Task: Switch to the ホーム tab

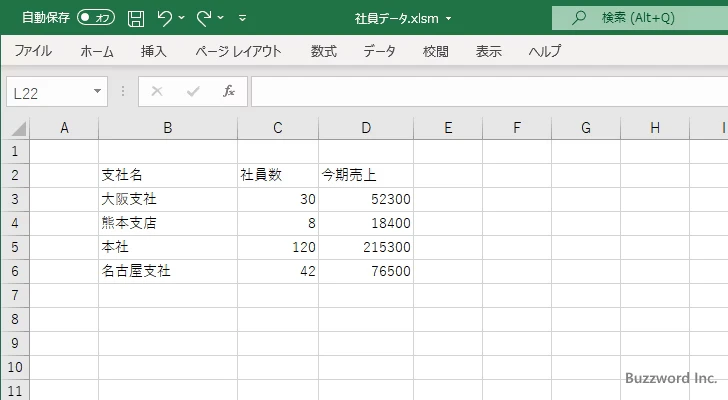Action: [97, 51]
